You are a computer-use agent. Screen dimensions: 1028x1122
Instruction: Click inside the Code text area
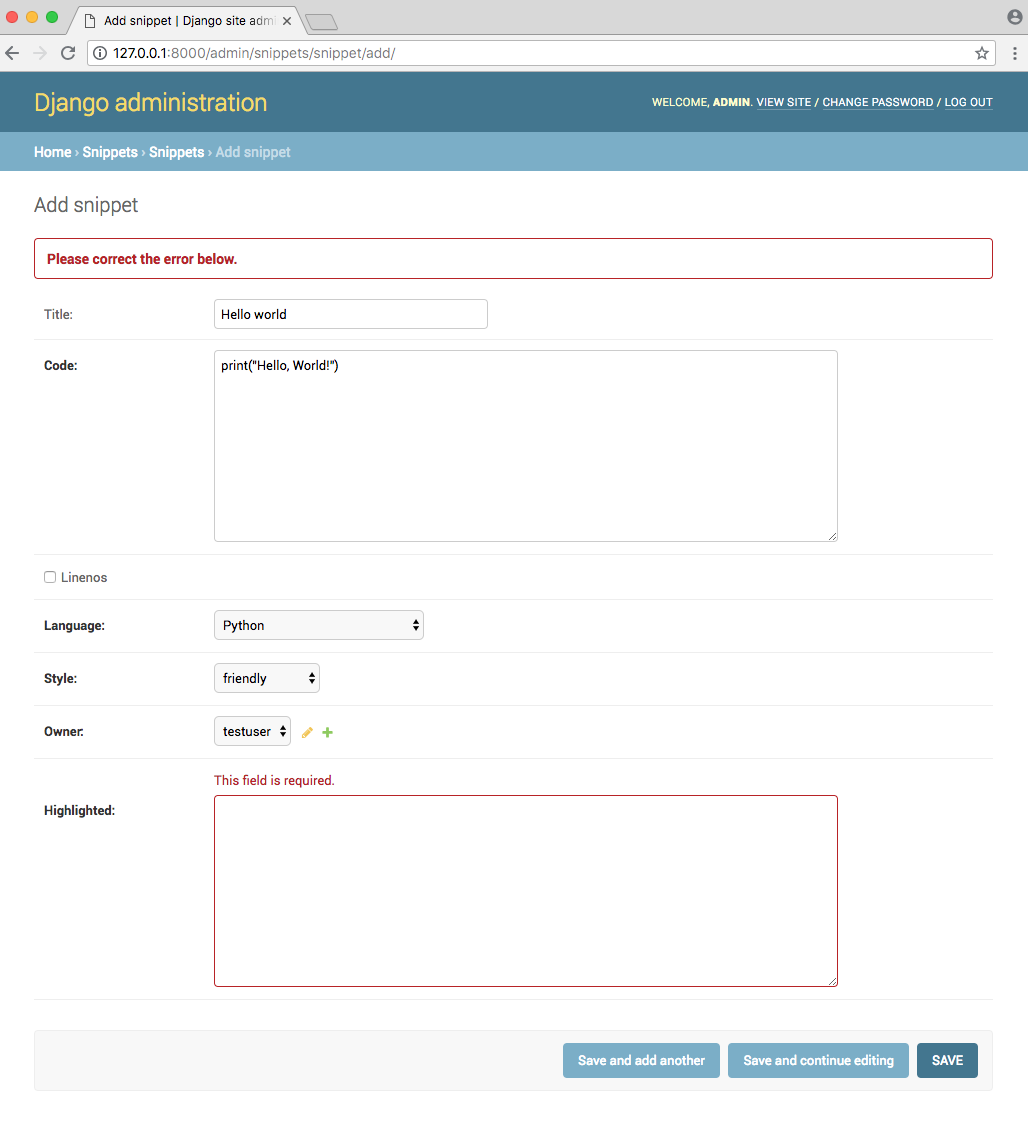(x=526, y=446)
